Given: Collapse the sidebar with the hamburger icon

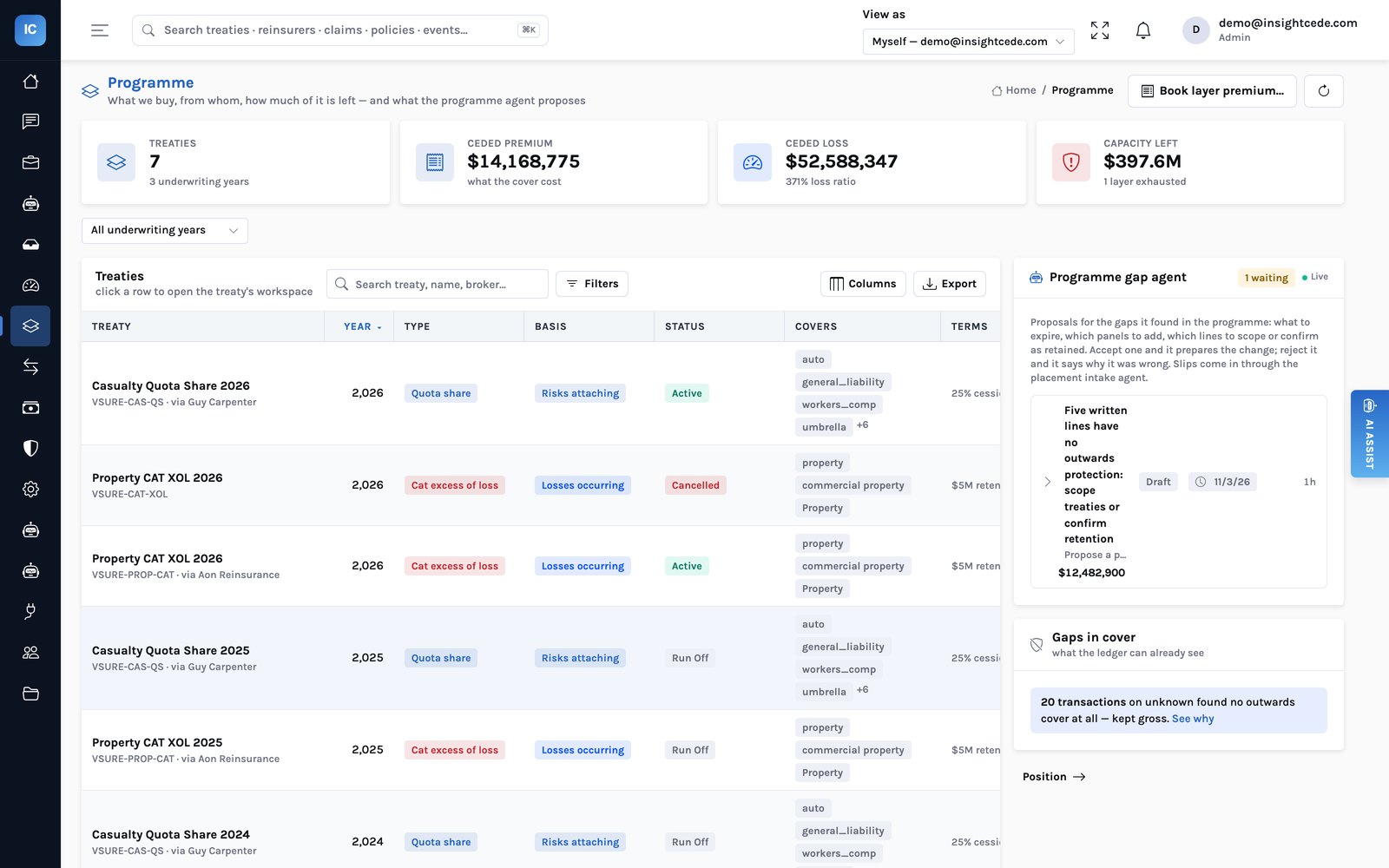Looking at the screenshot, I should (x=100, y=30).
